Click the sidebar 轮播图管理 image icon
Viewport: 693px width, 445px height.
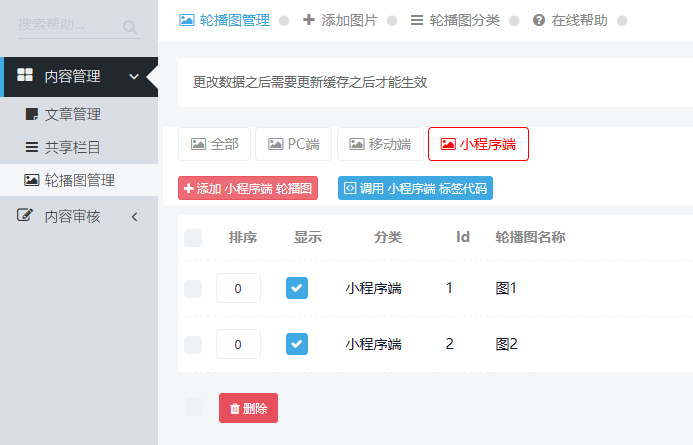[31, 180]
